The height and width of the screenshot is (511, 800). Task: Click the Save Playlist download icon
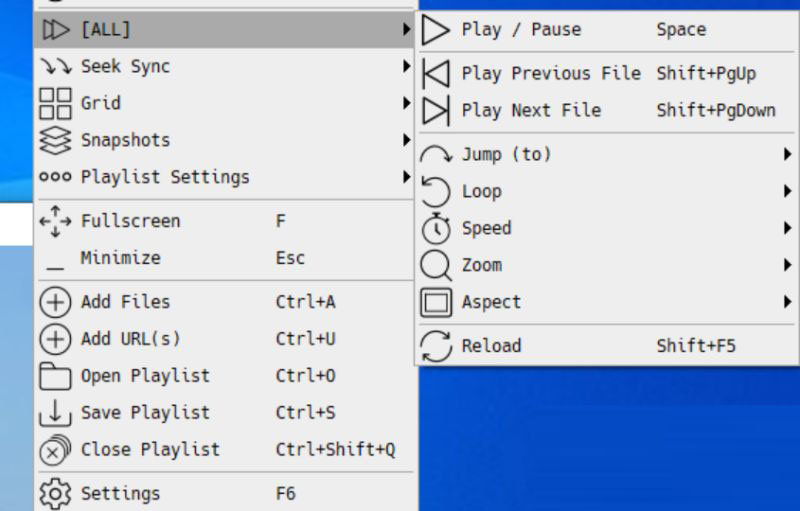pyautogui.click(x=55, y=413)
